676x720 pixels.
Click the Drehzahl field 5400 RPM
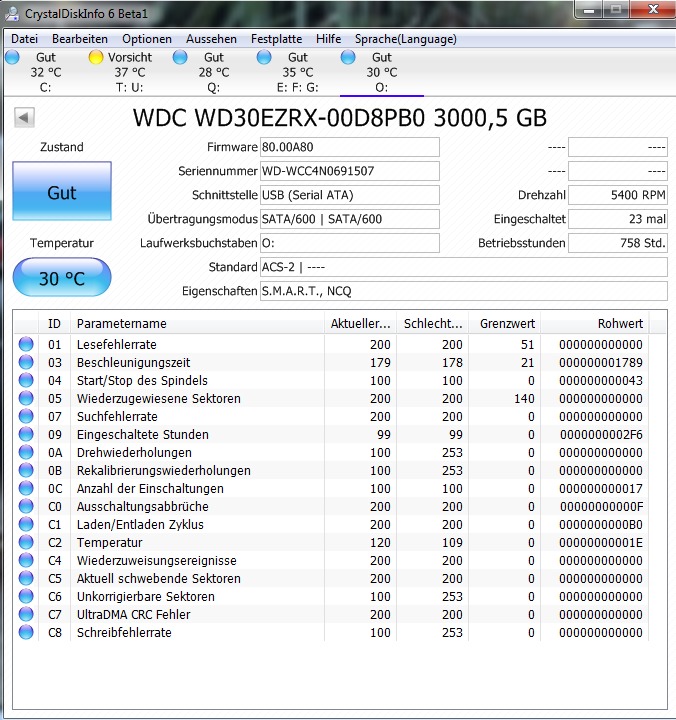pyautogui.click(x=618, y=195)
